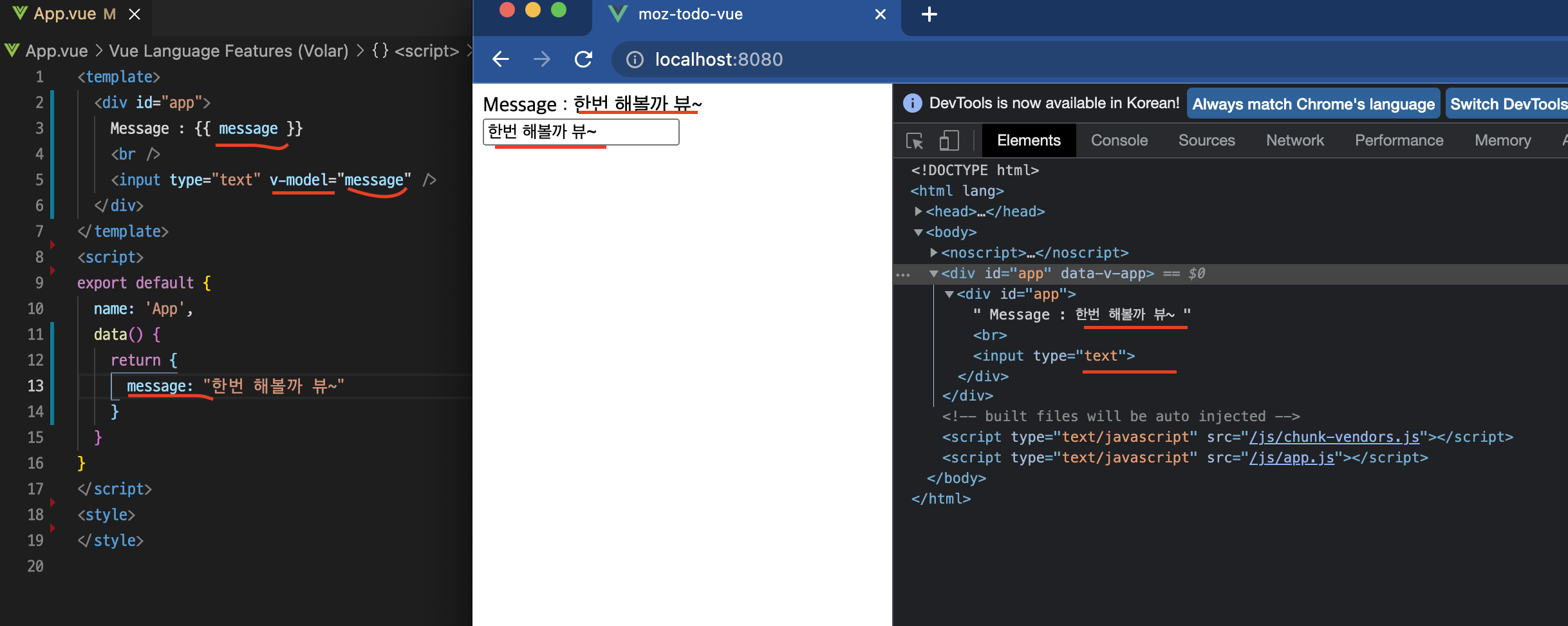
Task: Activate the inspect element picker tool
Action: coord(915,140)
